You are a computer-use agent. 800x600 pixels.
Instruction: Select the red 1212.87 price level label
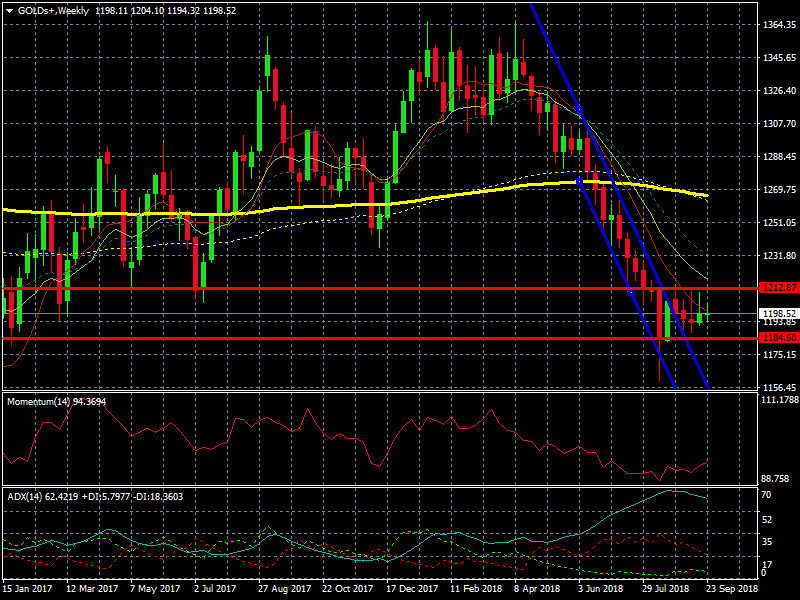(x=777, y=288)
